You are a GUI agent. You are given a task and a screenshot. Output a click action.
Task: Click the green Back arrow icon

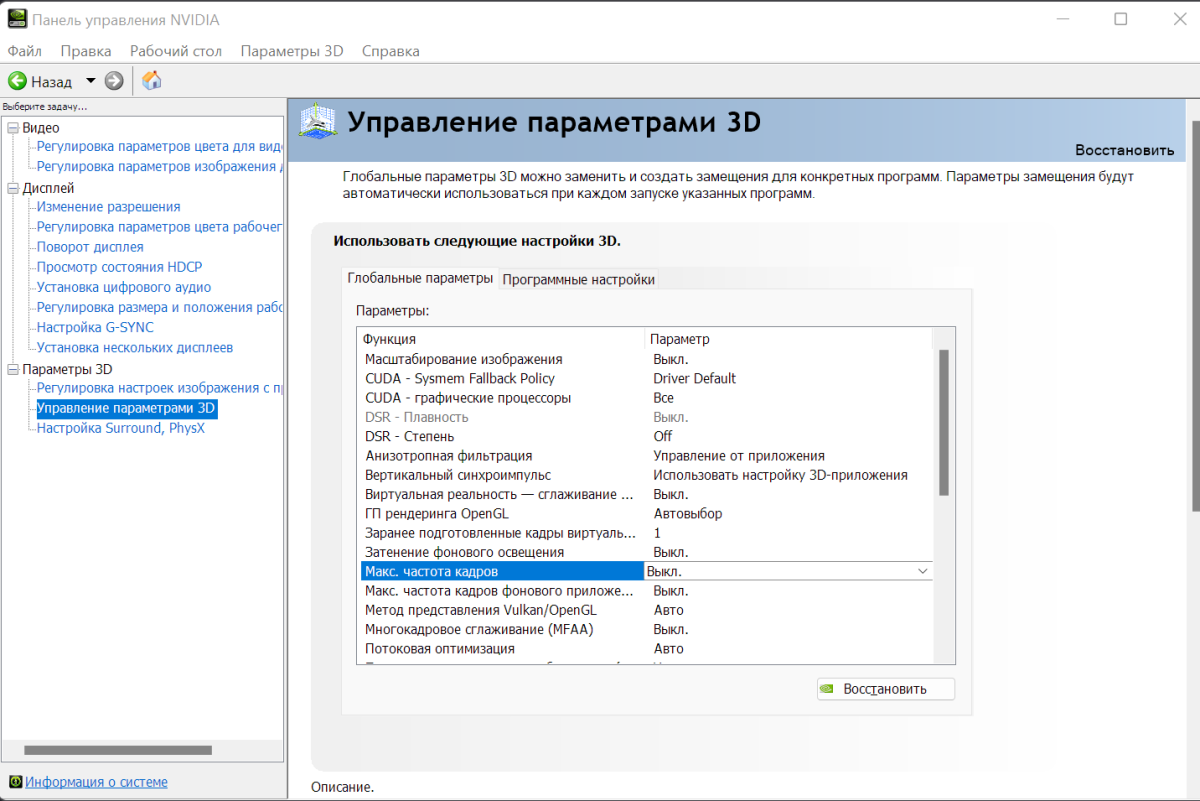(x=17, y=81)
